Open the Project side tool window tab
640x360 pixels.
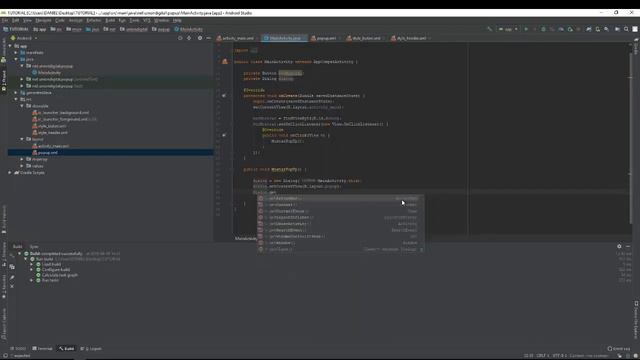[x=4, y=81]
